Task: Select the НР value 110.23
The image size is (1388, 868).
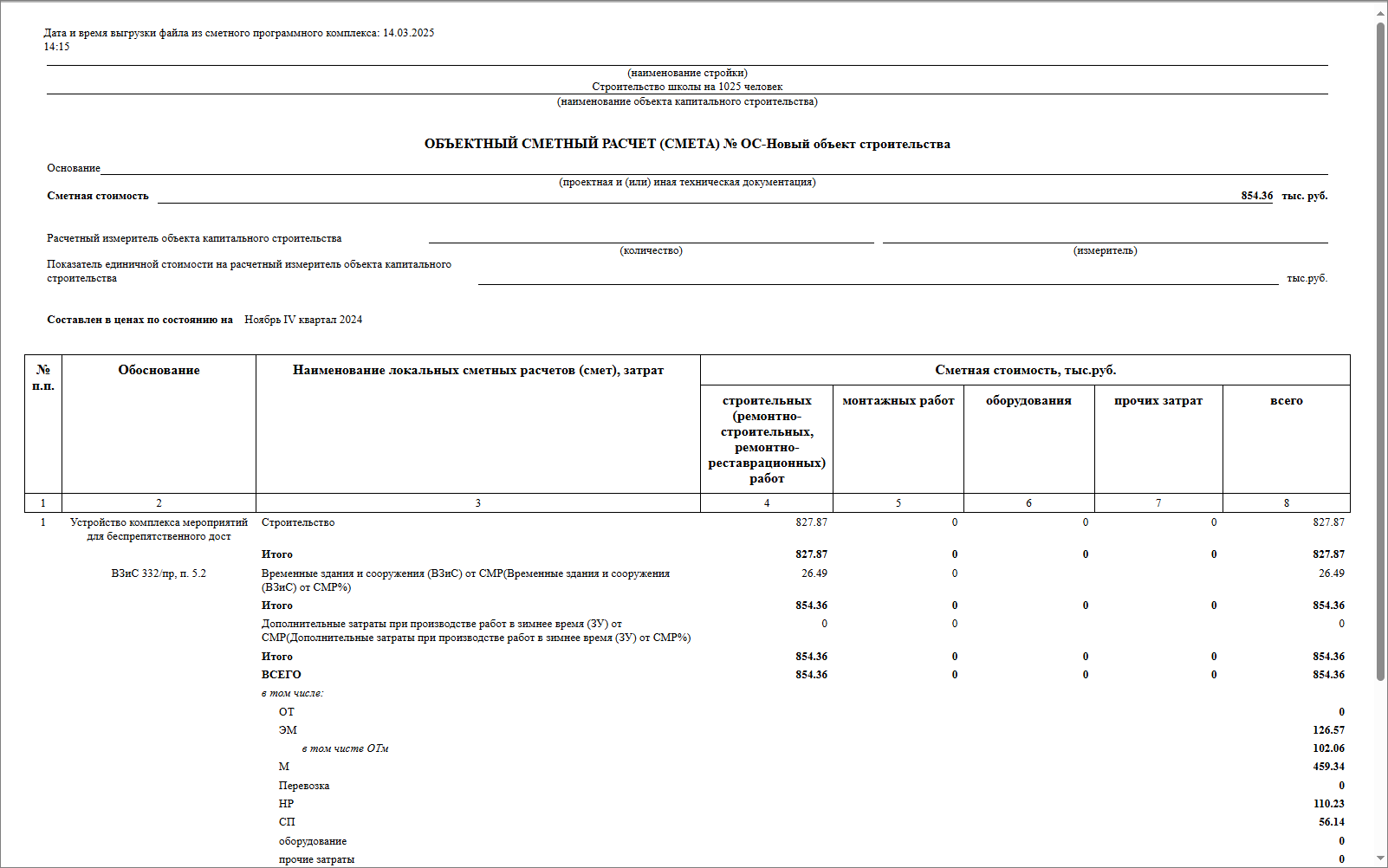Action: tap(1328, 804)
